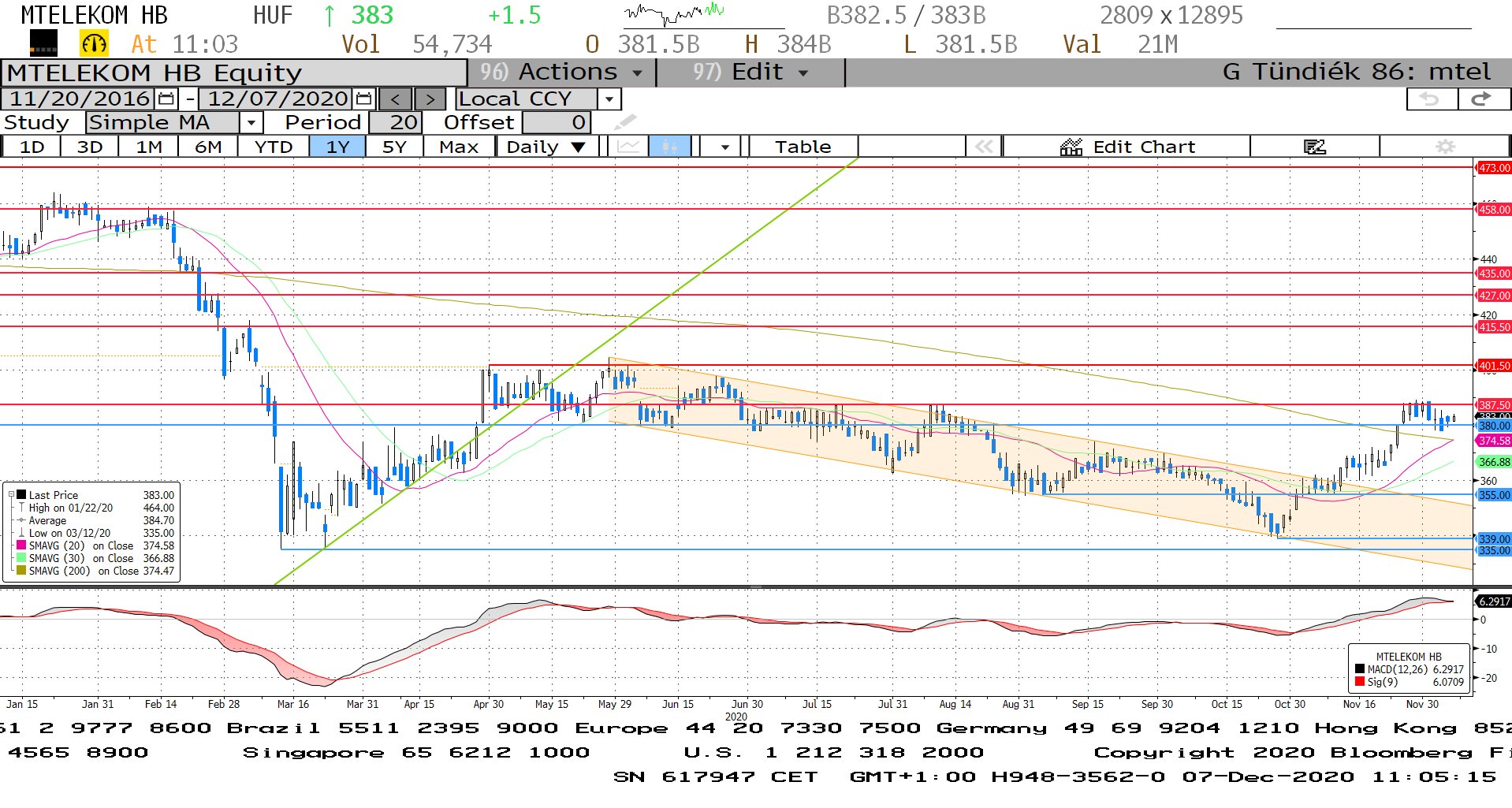Image resolution: width=1512 pixels, height=808 pixels.
Task: Click the 380.00 blue price label
Action: click(1493, 426)
